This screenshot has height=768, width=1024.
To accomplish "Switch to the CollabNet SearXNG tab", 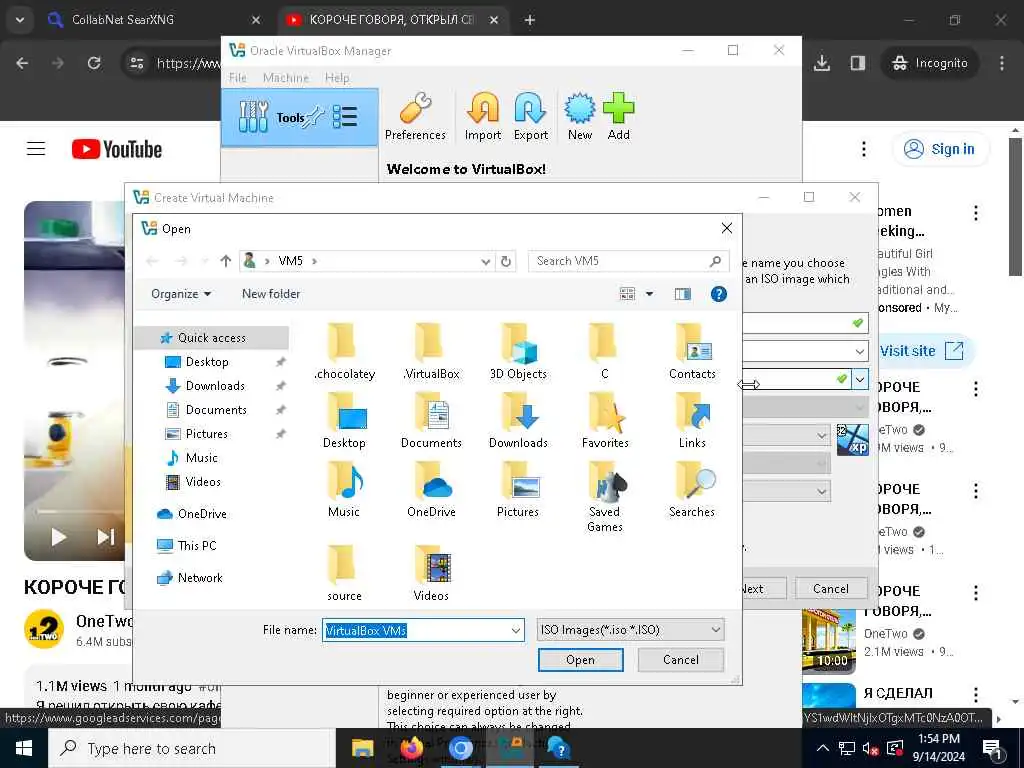I will pos(155,20).
